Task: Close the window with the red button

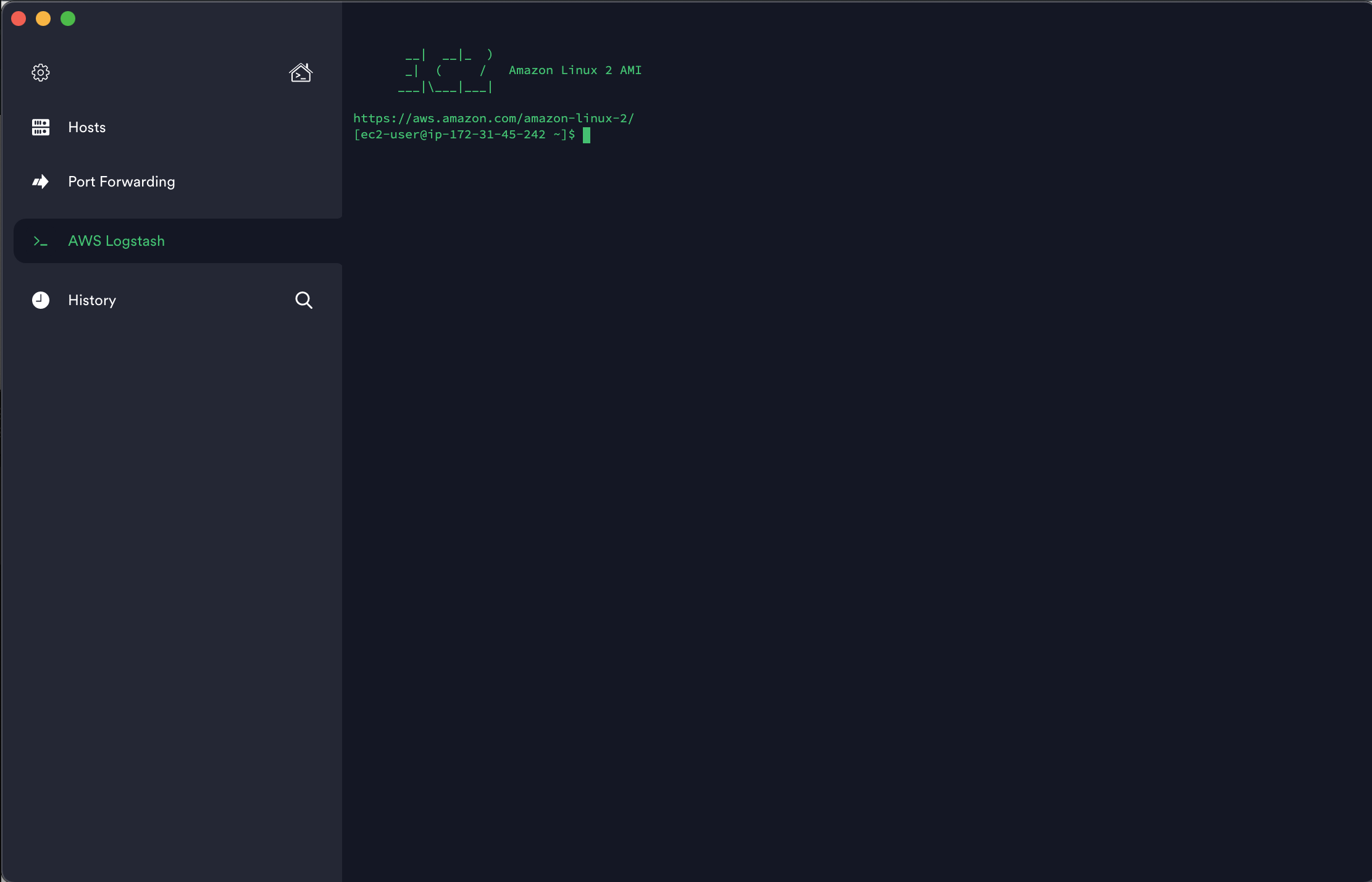Action: 19,19
